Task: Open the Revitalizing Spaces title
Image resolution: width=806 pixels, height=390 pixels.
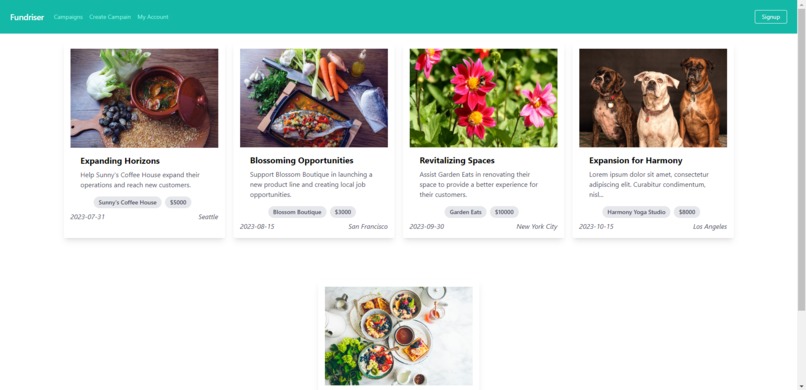Action: coord(457,161)
